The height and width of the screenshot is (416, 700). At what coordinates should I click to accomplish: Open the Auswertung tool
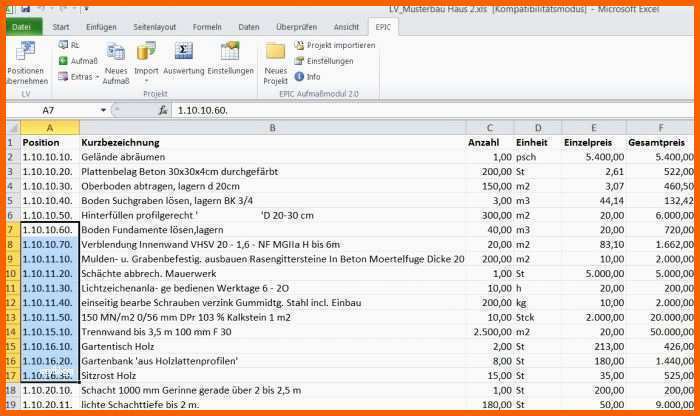coord(184,58)
